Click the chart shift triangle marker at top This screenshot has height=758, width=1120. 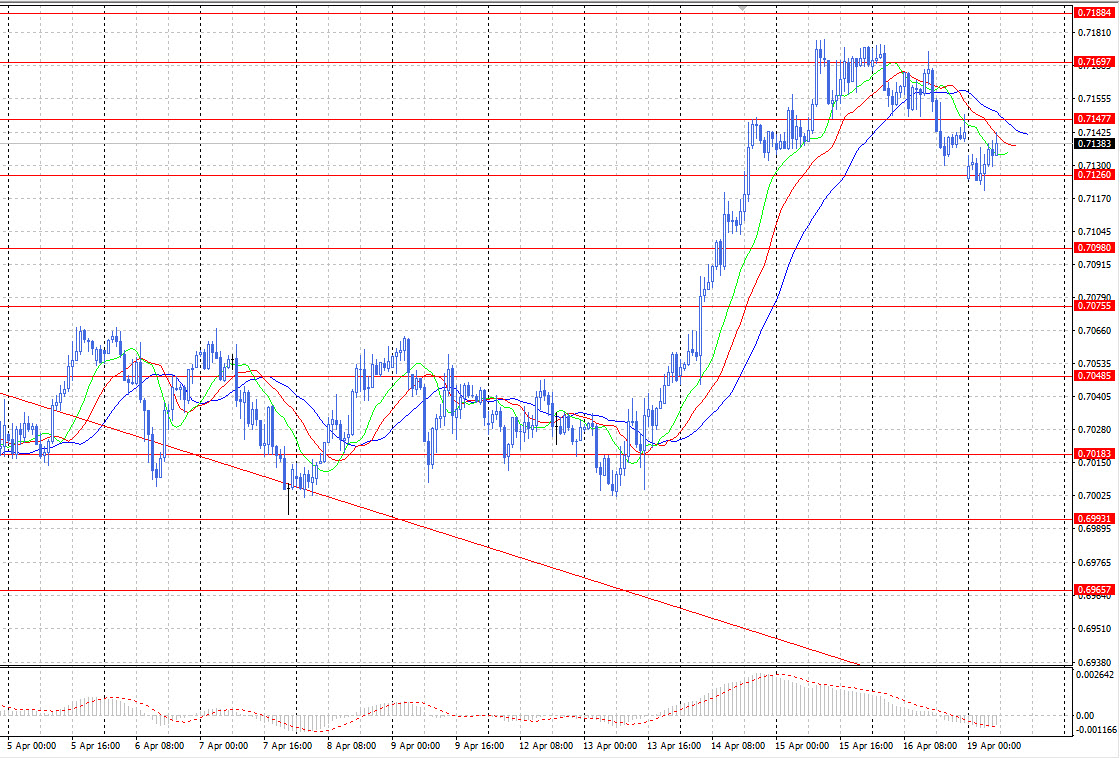[x=743, y=8]
